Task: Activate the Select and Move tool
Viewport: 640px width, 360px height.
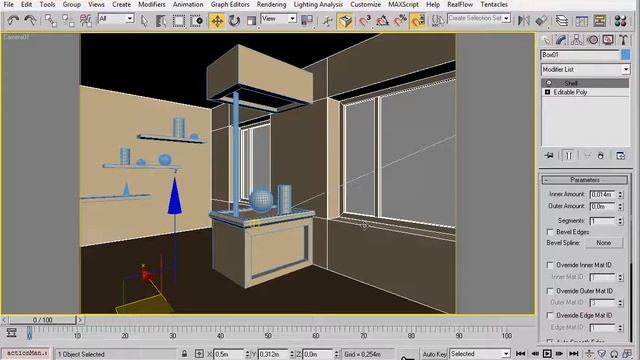Action: coord(217,20)
